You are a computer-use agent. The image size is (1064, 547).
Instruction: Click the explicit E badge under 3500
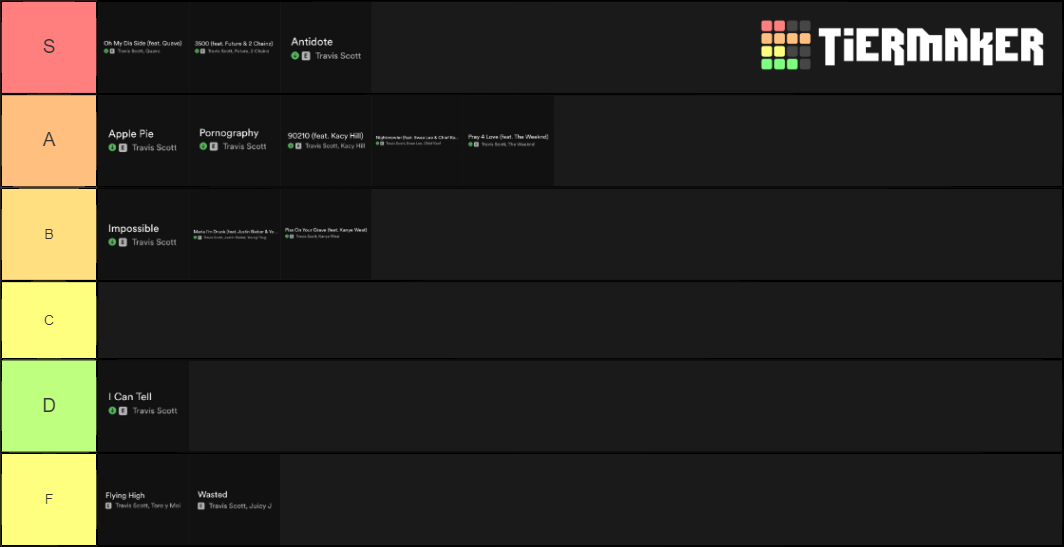pos(203,51)
